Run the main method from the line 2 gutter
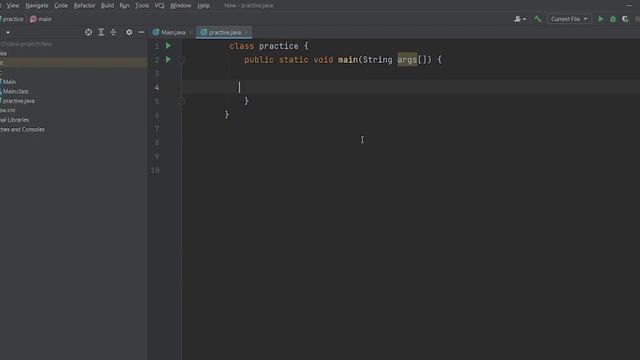This screenshot has width=640, height=360. point(168,60)
